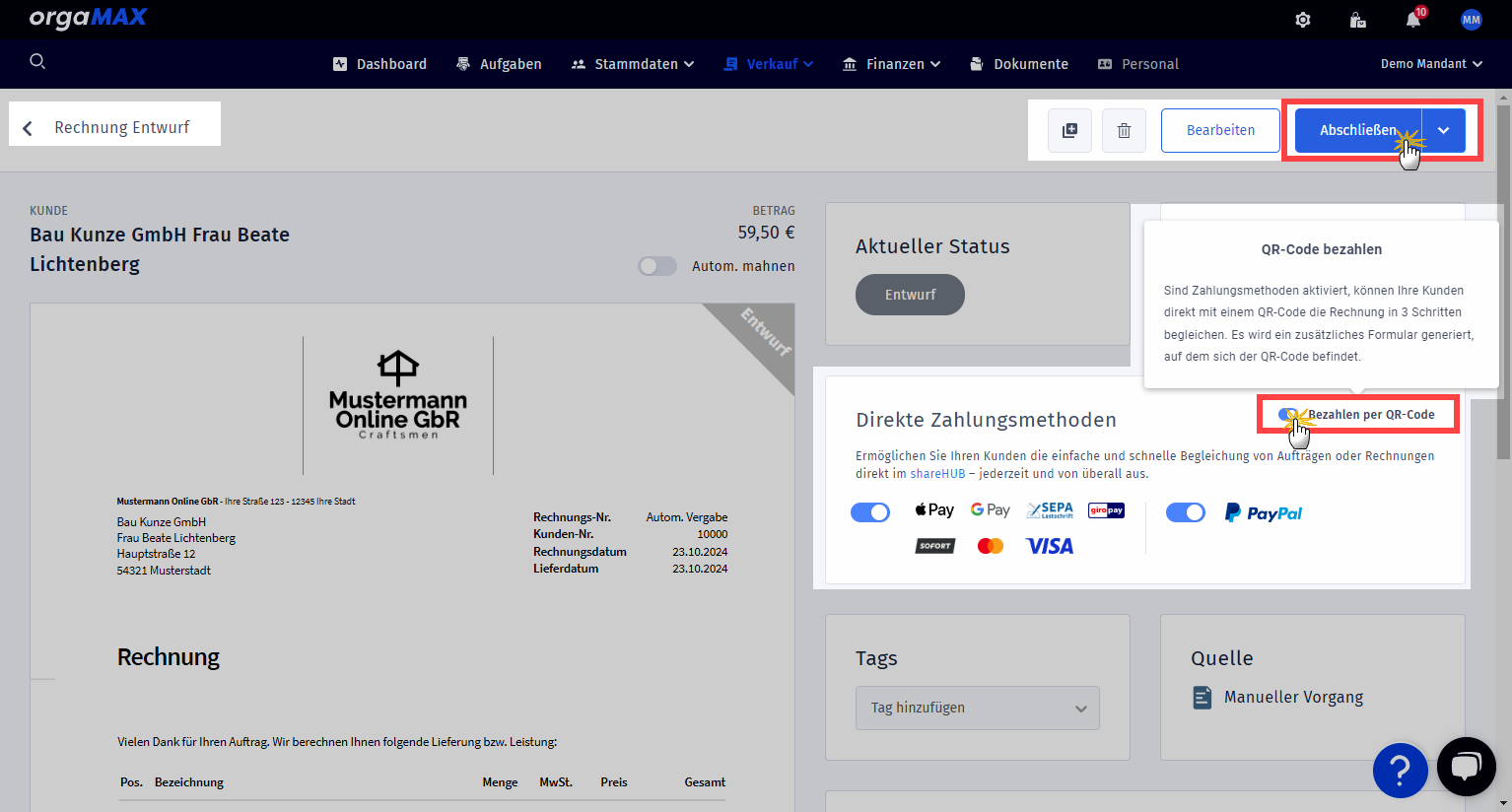Click the Mustermann Online GbR logo
Viewport: 1512px width, 812px height.
coord(398,394)
